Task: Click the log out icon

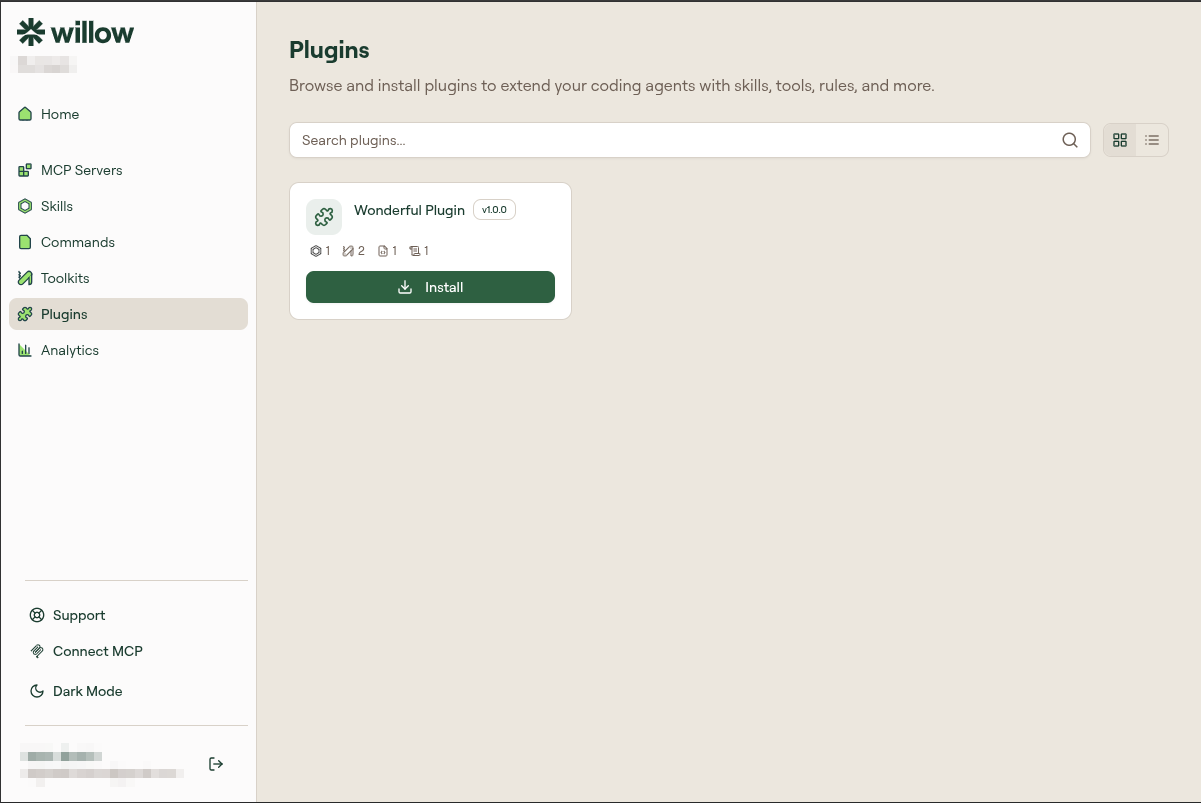Action: (216, 764)
